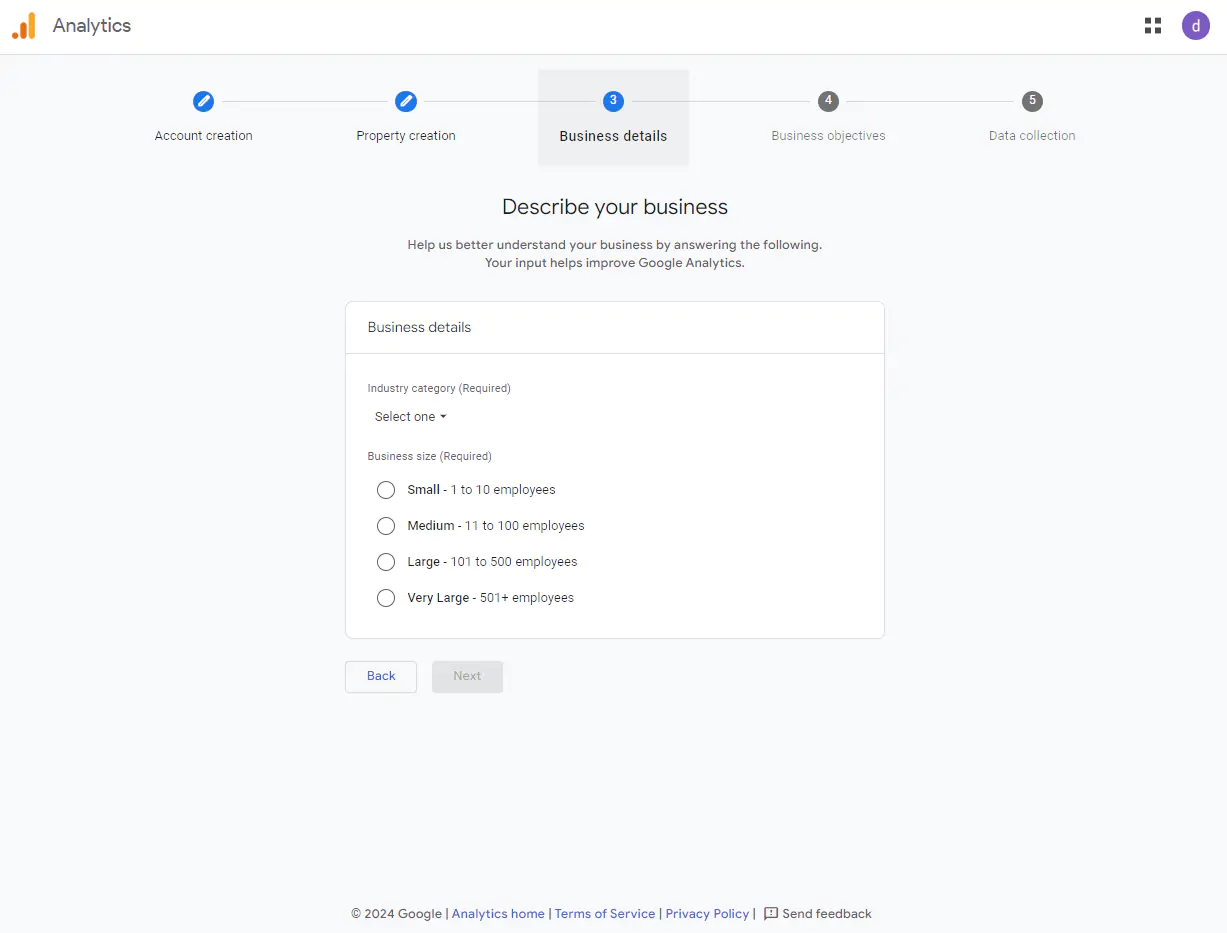Click the Back button
Screen dimensions: 1227x933
(381, 676)
